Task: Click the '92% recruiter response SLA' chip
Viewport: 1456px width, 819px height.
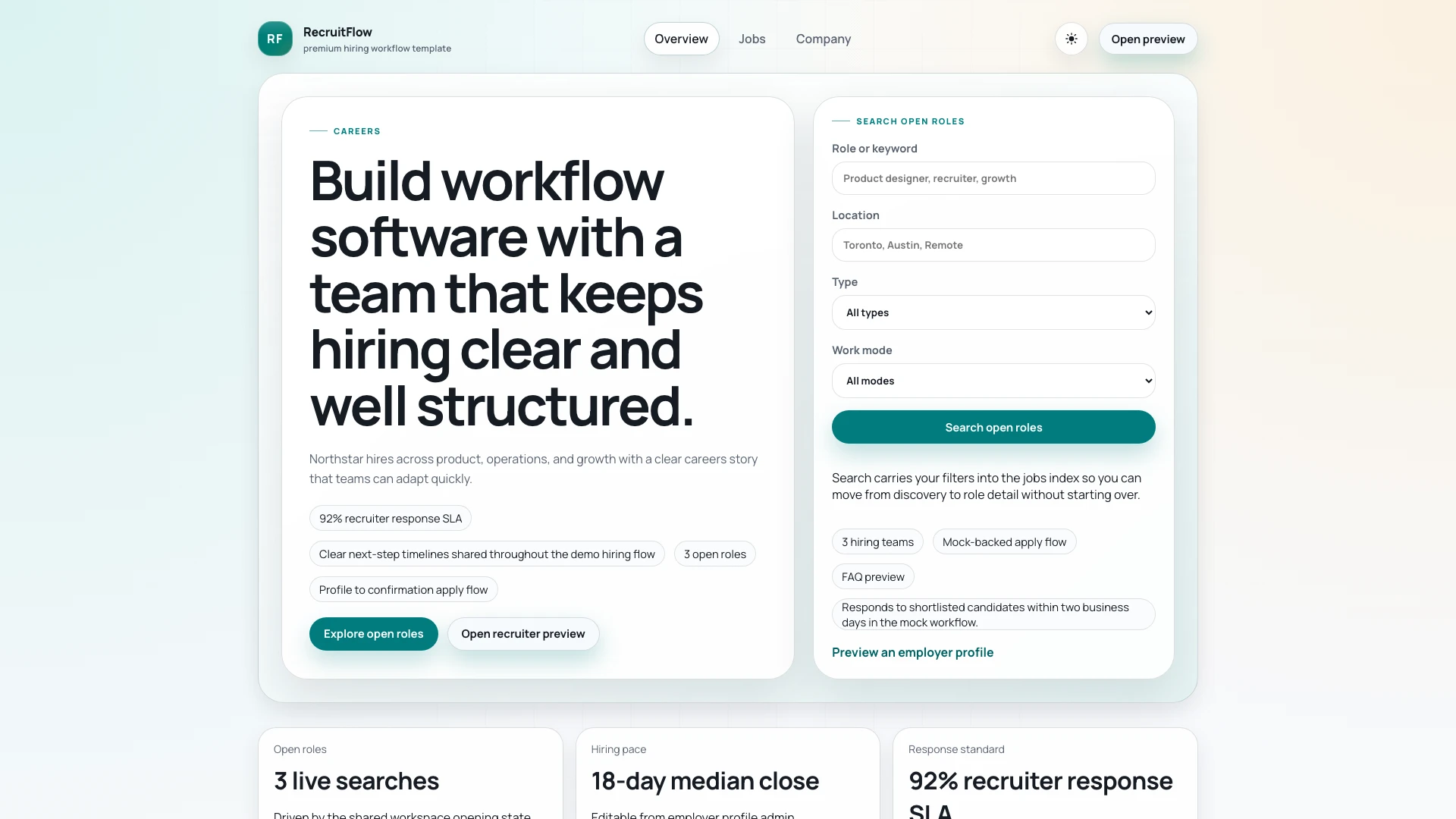Action: (x=390, y=518)
